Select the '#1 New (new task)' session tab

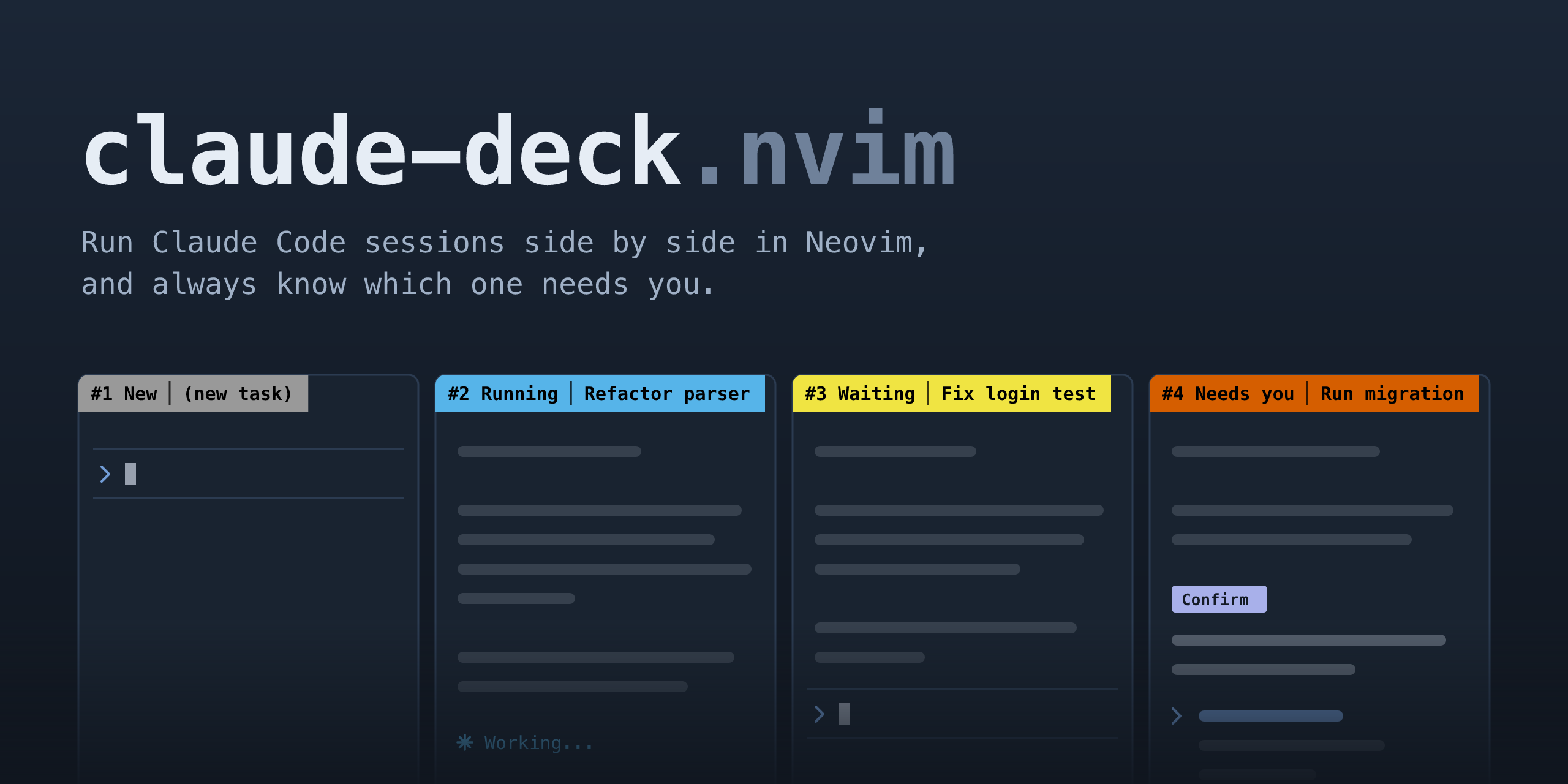click(193, 393)
